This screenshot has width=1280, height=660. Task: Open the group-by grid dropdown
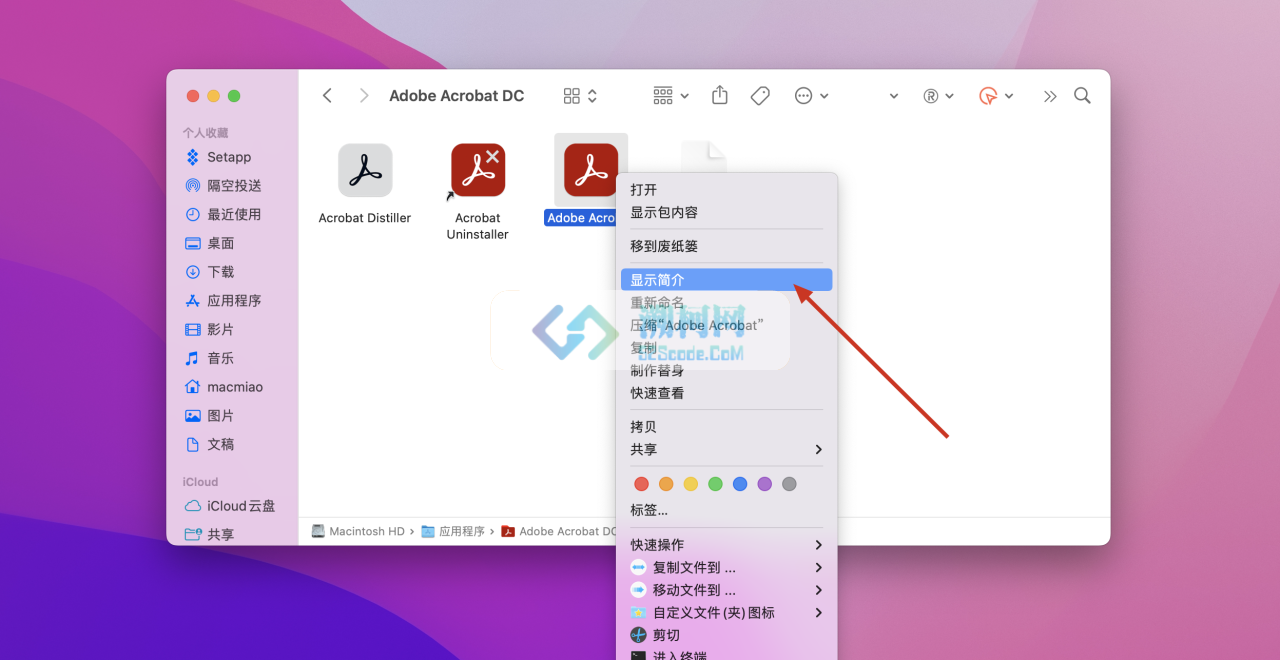point(671,96)
